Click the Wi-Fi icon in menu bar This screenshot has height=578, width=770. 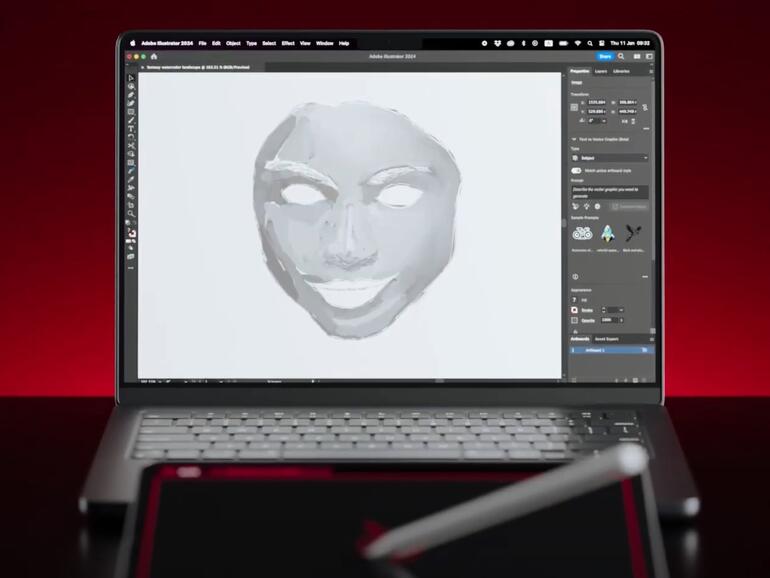pos(578,43)
